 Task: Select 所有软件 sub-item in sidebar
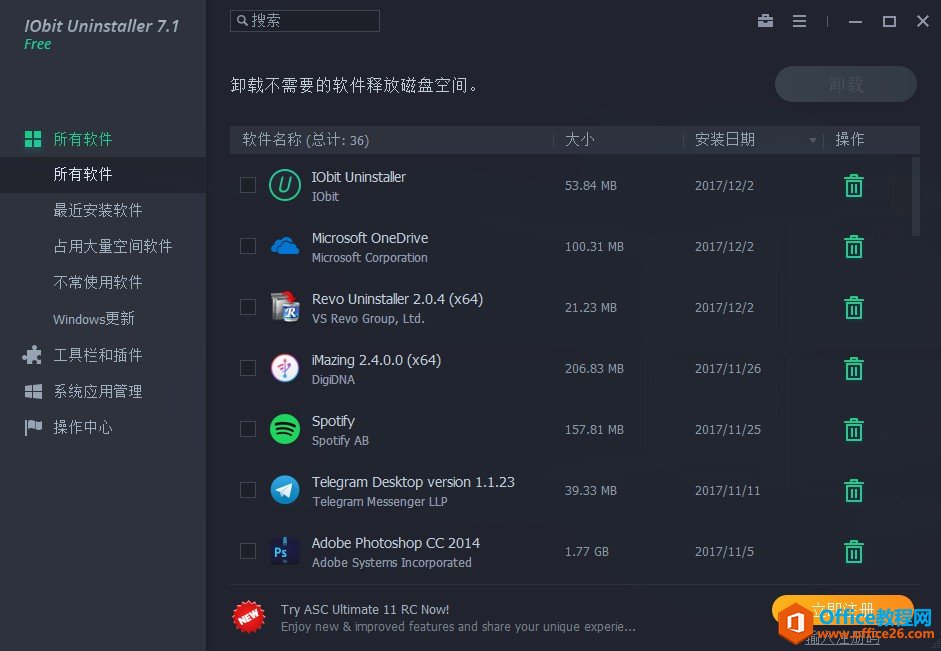point(103,175)
